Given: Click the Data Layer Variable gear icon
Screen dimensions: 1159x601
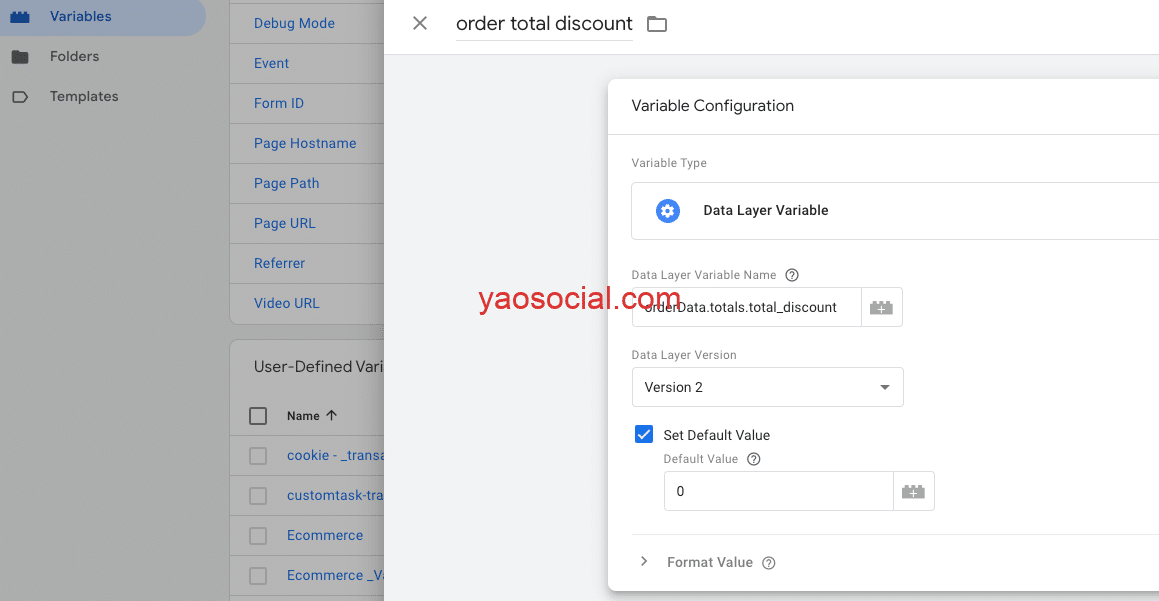Looking at the screenshot, I should click(x=668, y=211).
